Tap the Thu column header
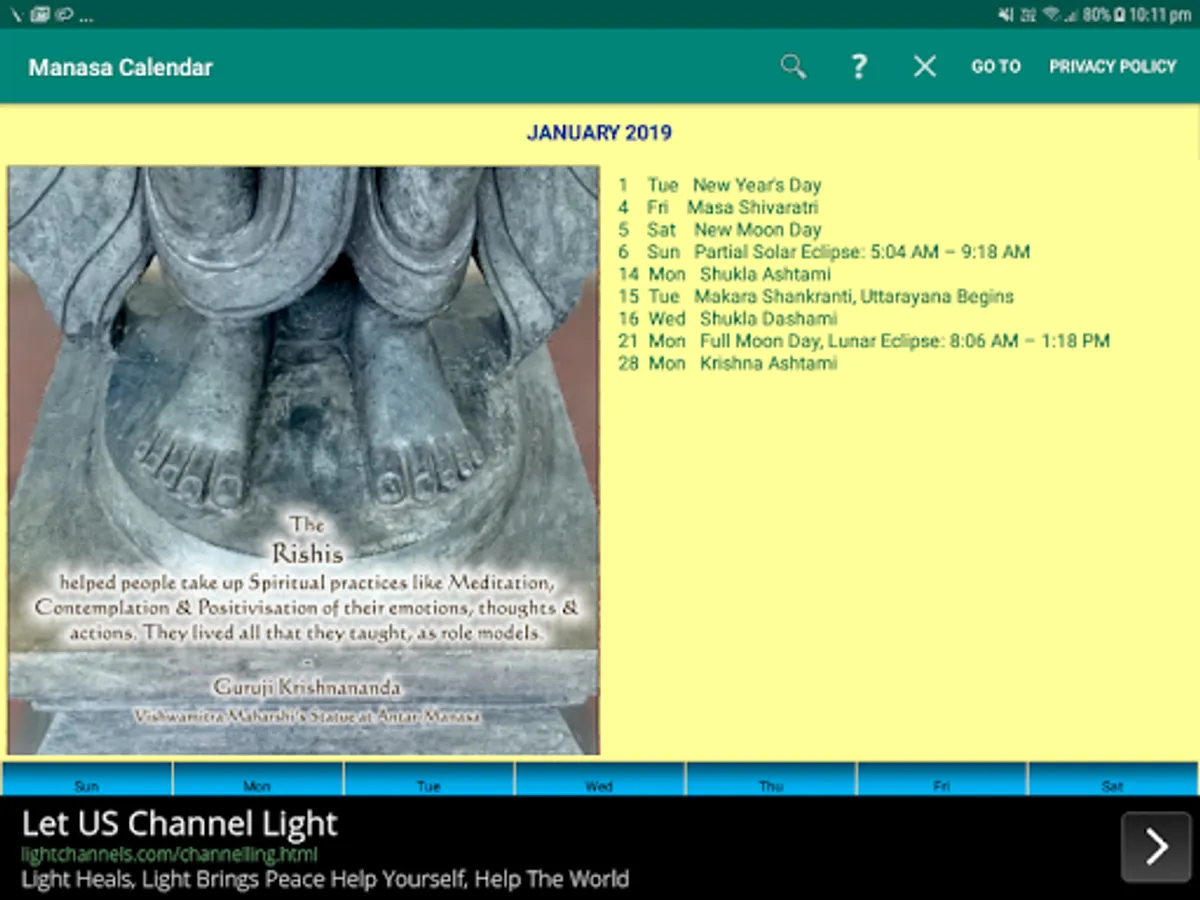The height and width of the screenshot is (900, 1200). tap(771, 779)
